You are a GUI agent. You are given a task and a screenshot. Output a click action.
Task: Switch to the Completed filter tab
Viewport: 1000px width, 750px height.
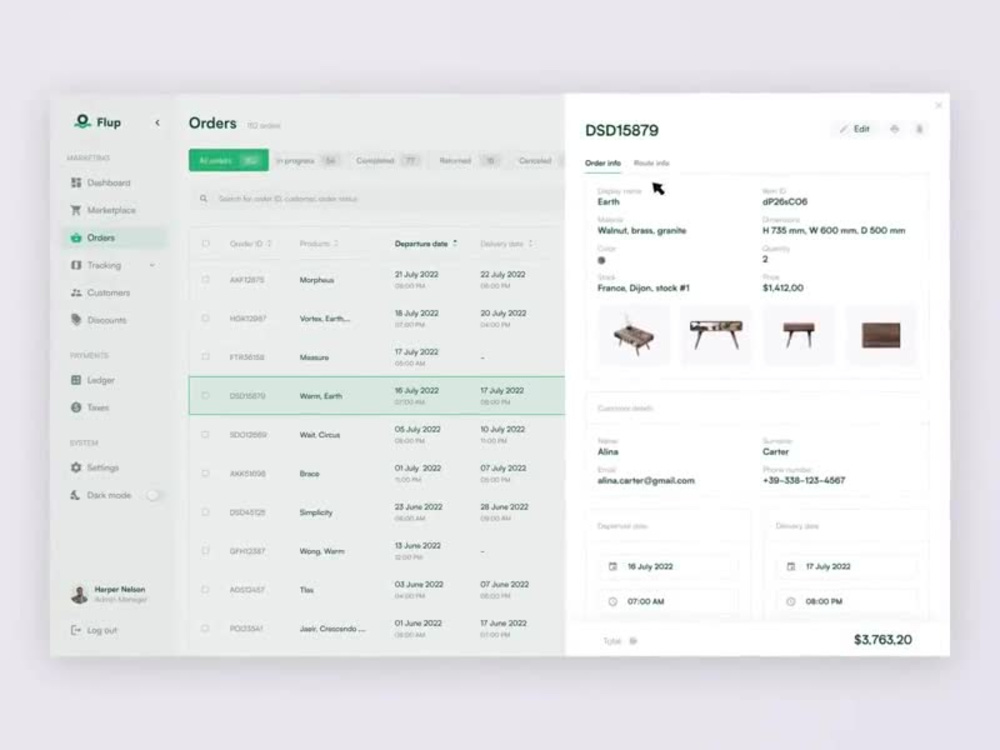388,161
